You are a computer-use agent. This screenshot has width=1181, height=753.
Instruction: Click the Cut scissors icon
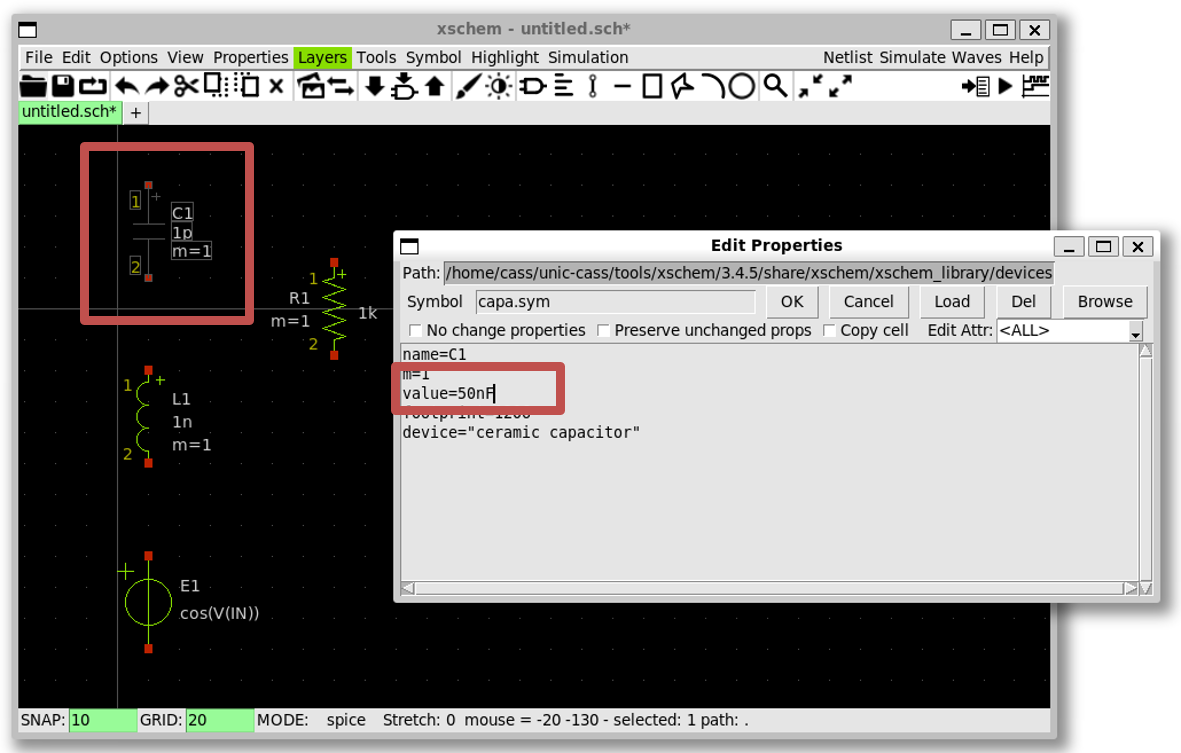click(x=186, y=86)
